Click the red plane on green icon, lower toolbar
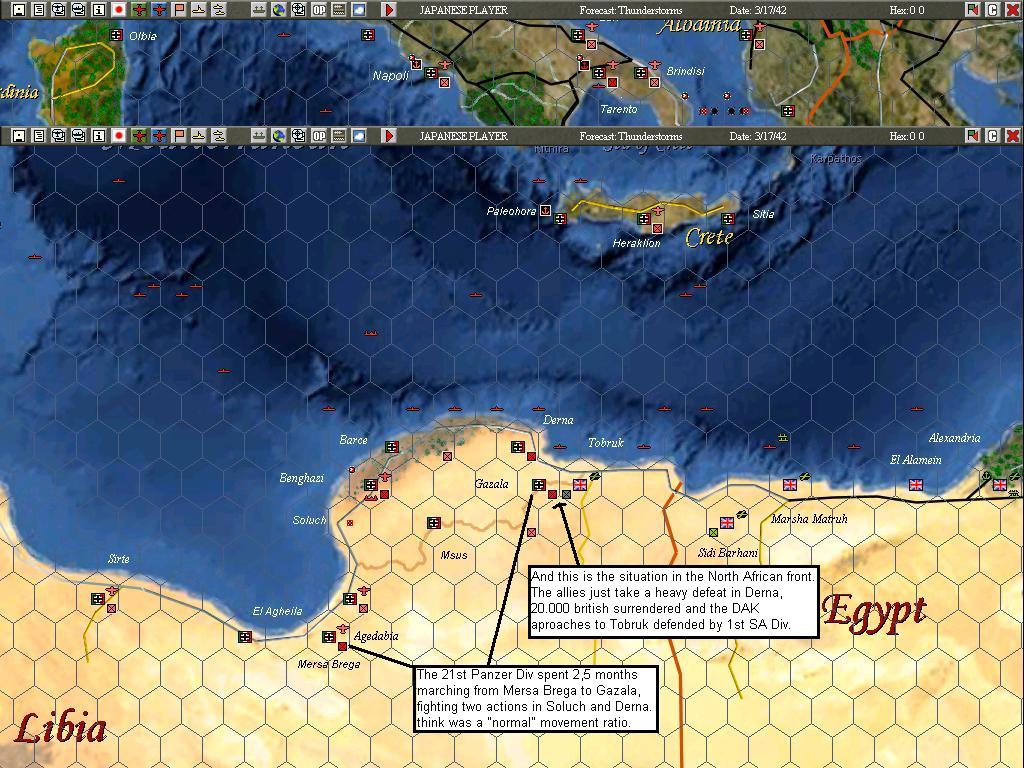 point(138,136)
